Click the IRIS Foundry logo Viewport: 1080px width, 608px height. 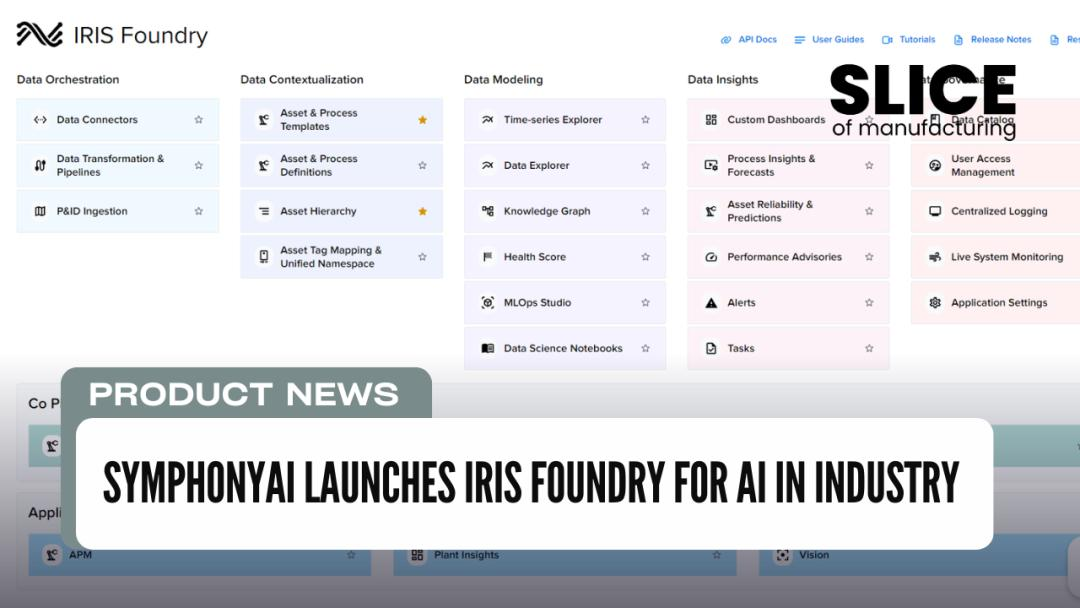pos(40,34)
